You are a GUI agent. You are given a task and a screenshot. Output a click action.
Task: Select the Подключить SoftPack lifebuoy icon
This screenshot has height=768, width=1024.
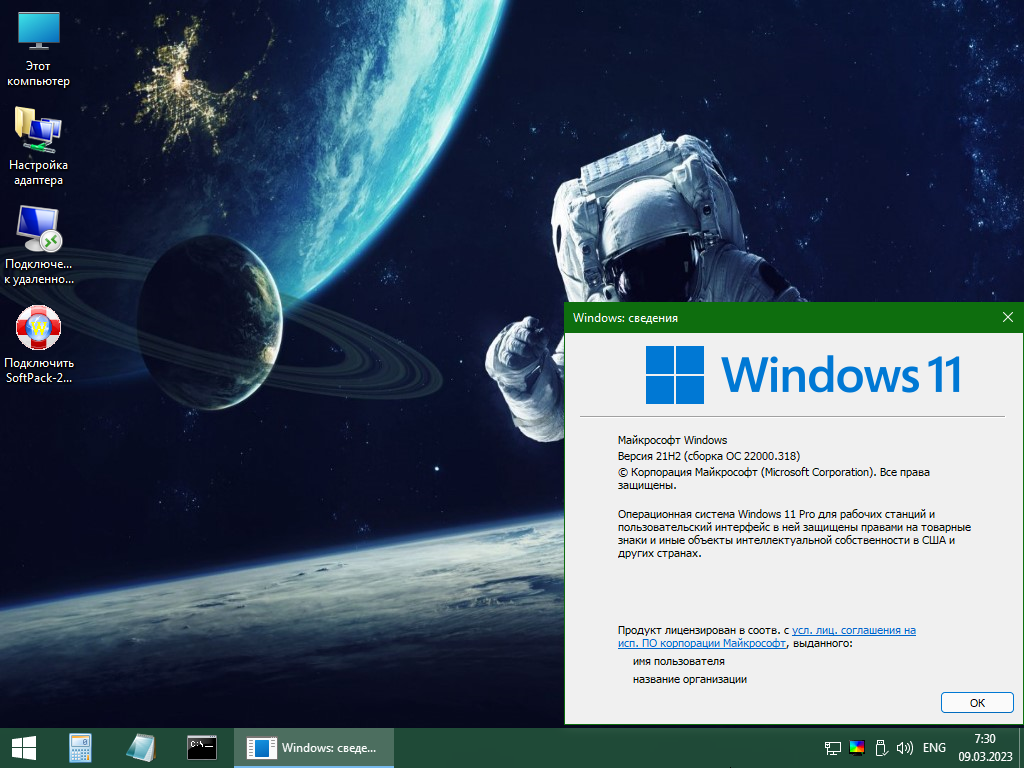point(39,344)
